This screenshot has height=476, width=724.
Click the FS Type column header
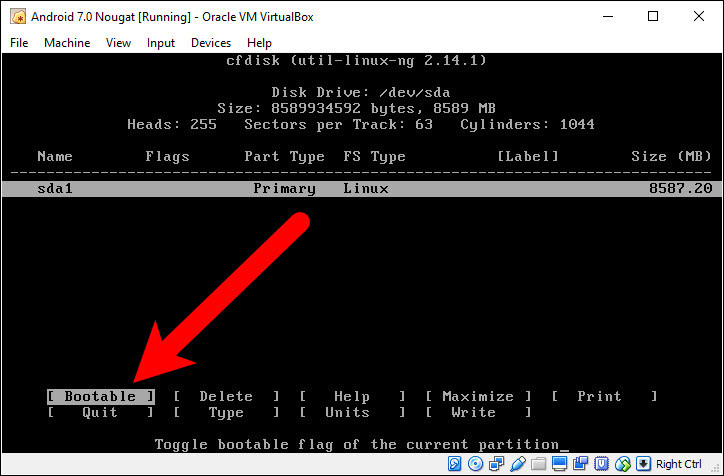374,157
